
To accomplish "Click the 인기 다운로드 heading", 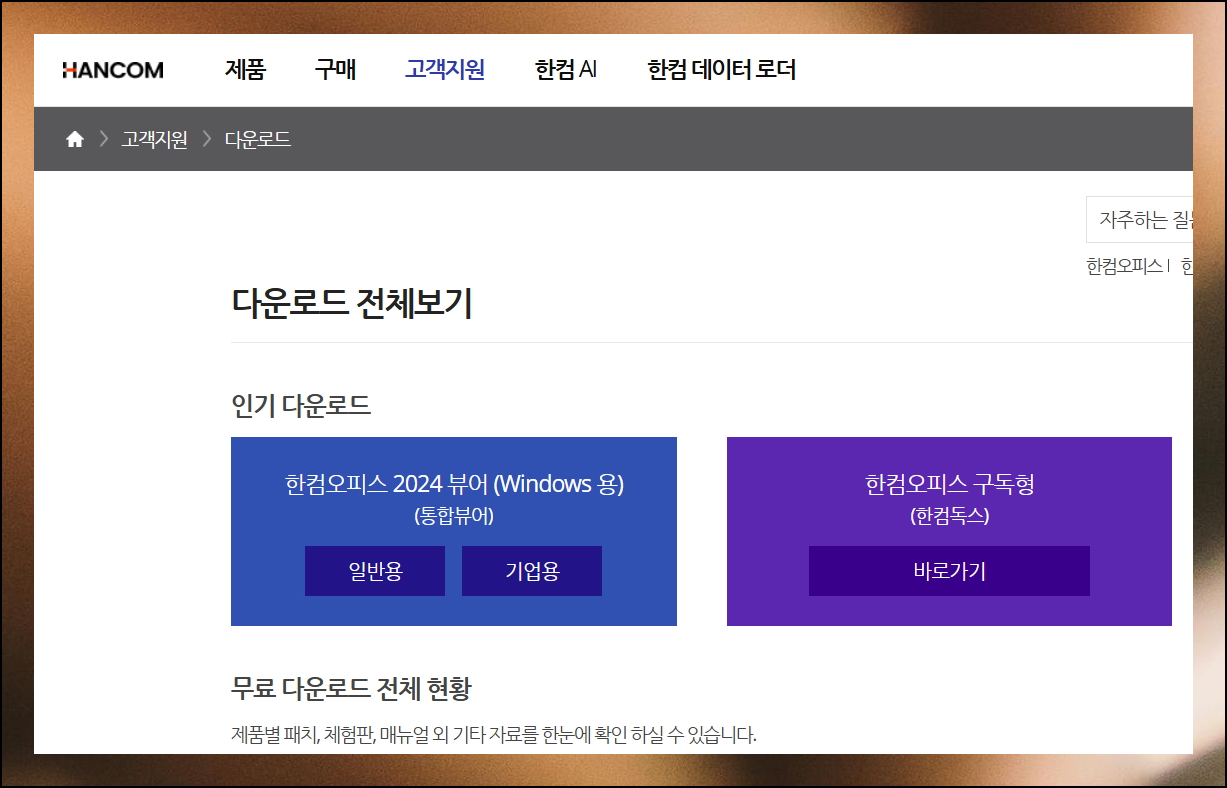I will pyautogui.click(x=301, y=405).
